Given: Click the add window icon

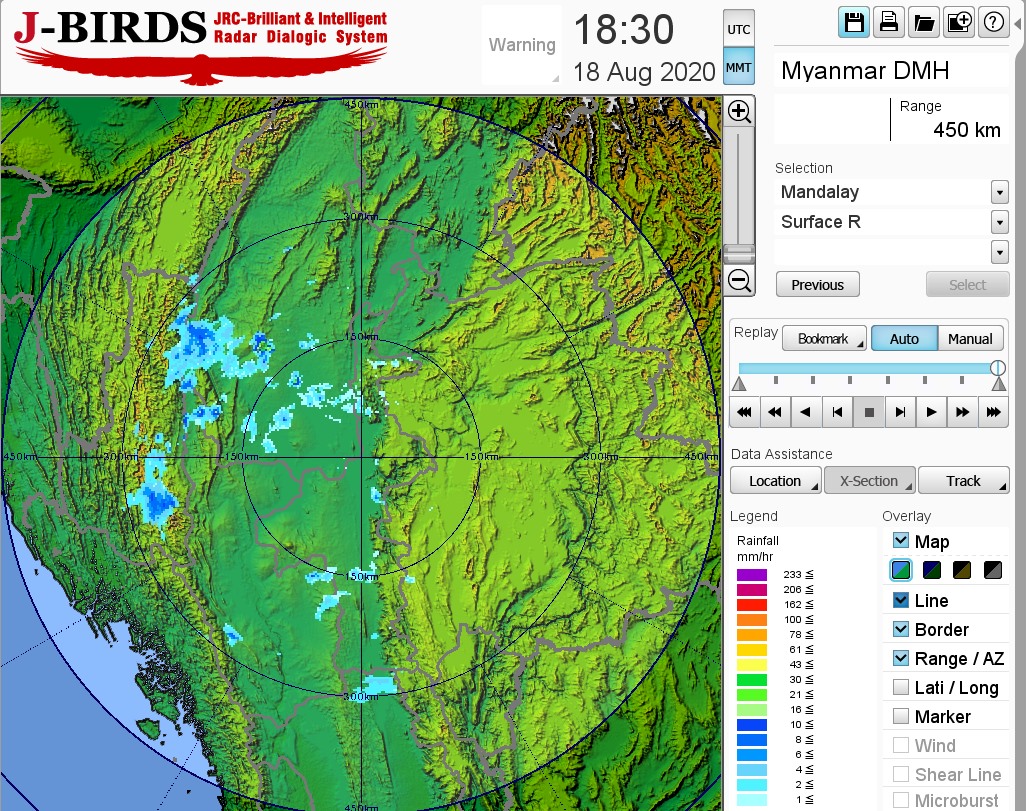Looking at the screenshot, I should (x=958, y=23).
